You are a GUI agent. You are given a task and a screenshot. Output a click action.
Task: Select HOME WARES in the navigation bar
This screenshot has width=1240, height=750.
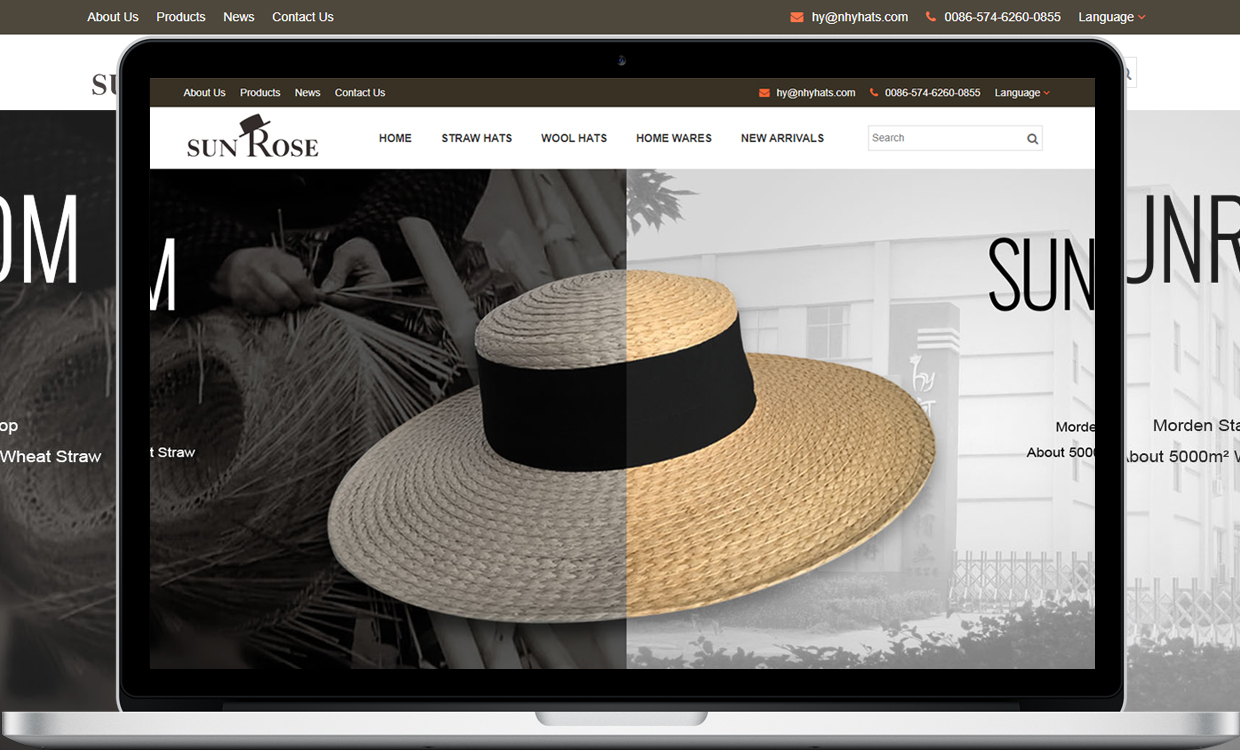pos(674,138)
